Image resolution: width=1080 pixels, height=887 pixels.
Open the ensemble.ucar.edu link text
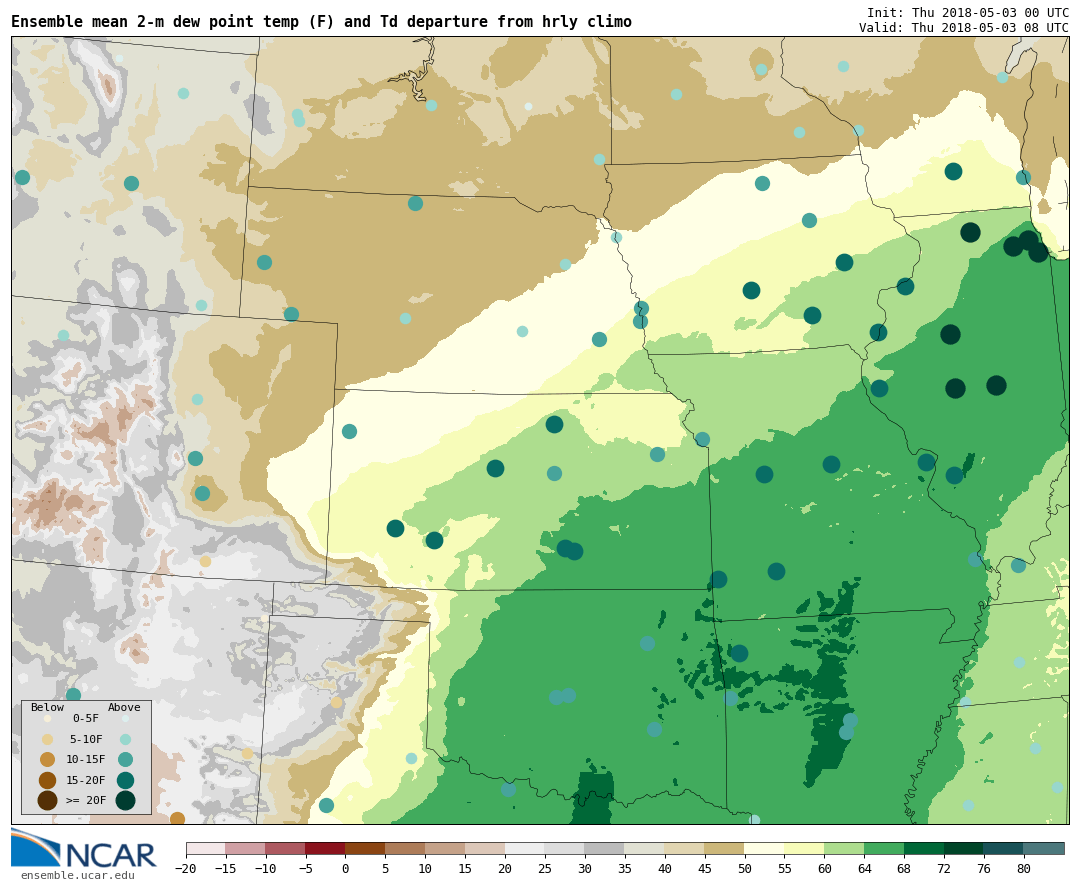point(77,875)
